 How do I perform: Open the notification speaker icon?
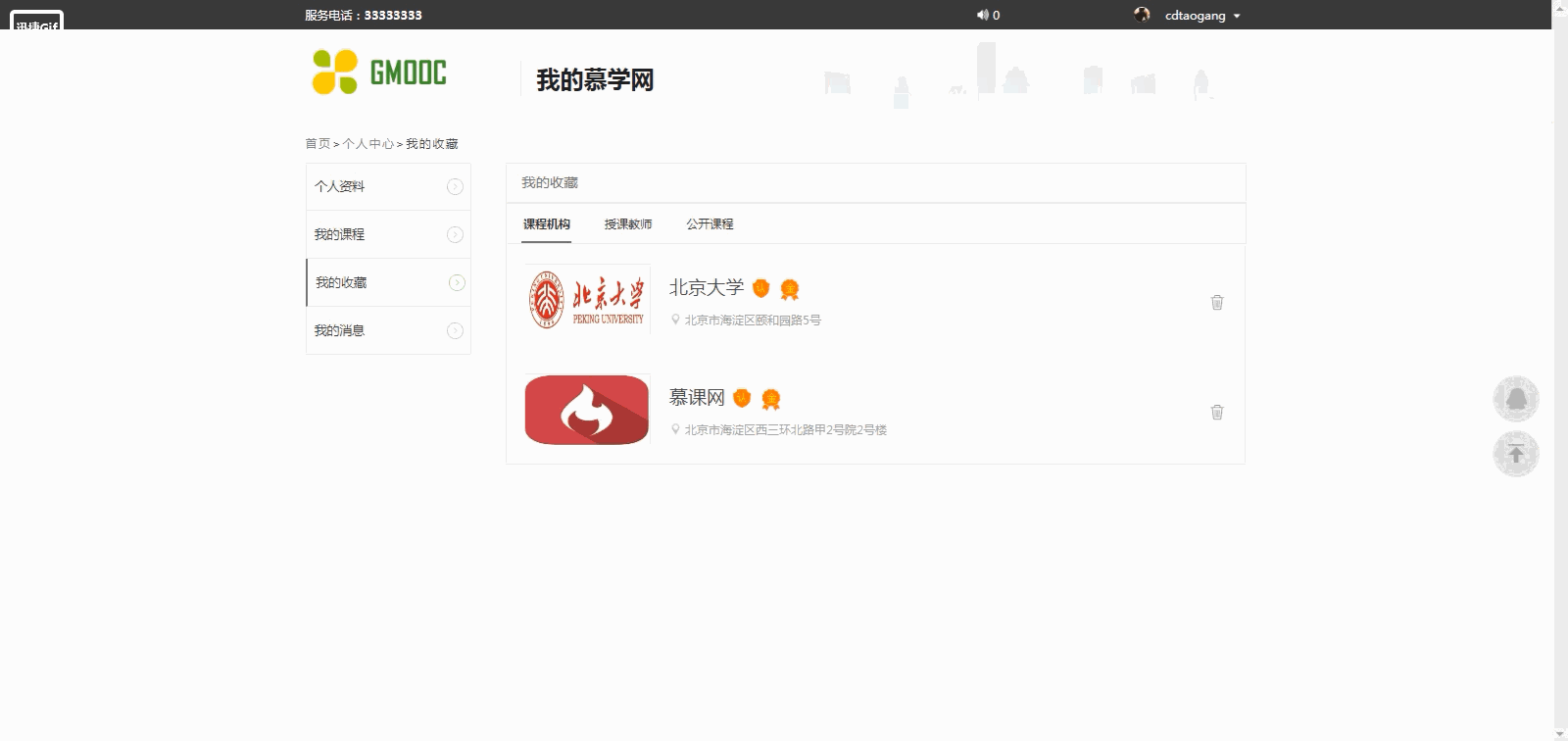click(982, 15)
